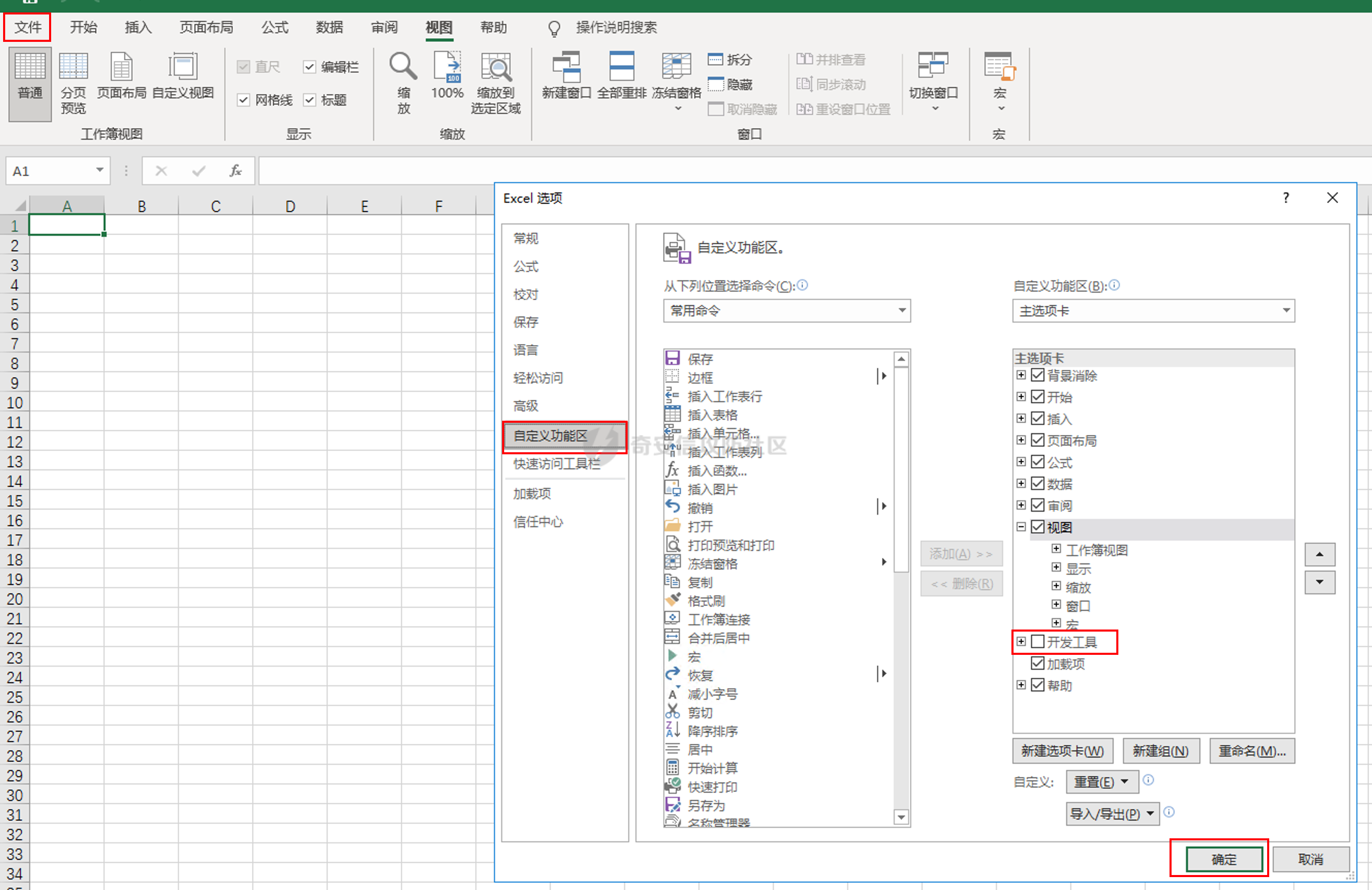1372x890 pixels.
Task: Open the File (文件) menu tab
Action: tap(28, 27)
